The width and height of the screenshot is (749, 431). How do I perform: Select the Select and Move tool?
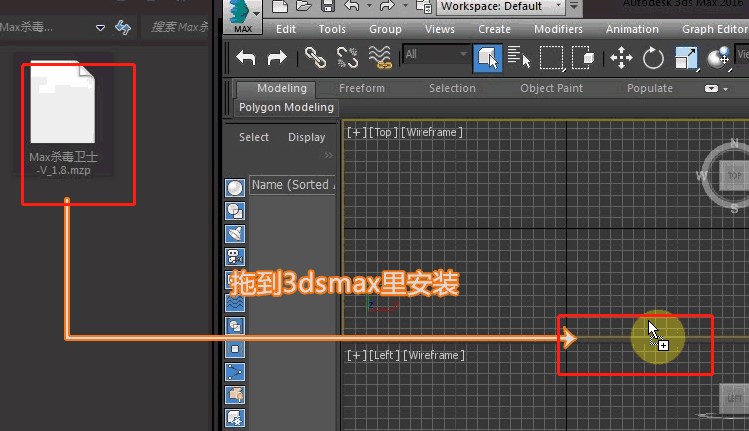(621, 58)
